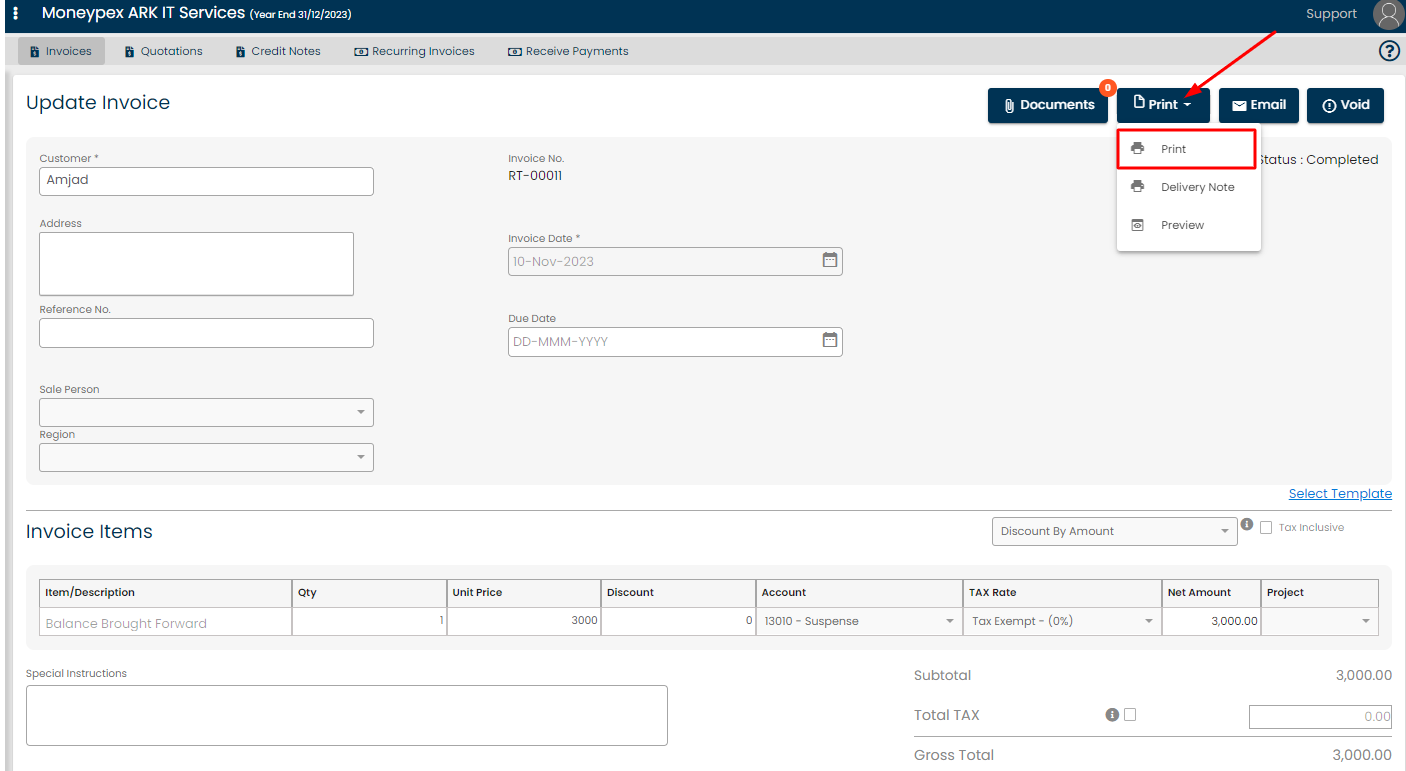Click the Qty cell showing 1
The image size is (1406, 771).
(370, 621)
